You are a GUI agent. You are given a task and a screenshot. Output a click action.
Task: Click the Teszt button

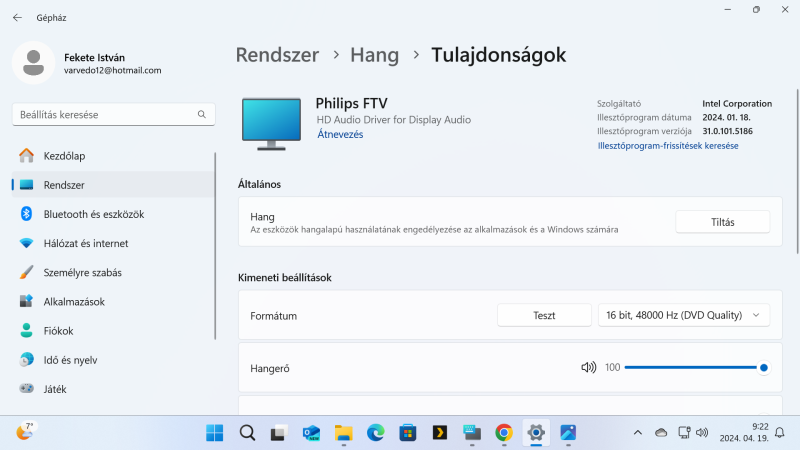tap(544, 315)
